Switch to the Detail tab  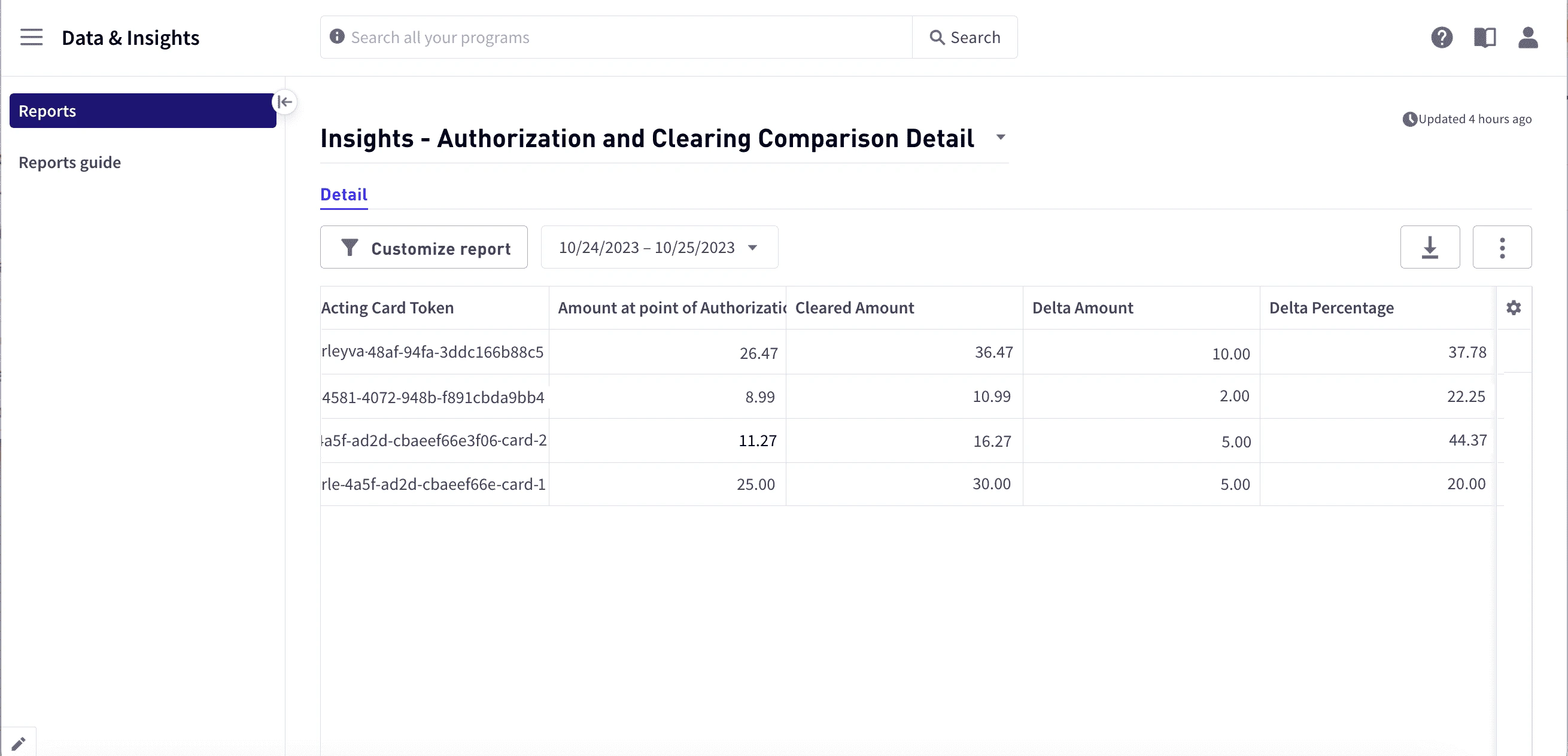click(344, 194)
